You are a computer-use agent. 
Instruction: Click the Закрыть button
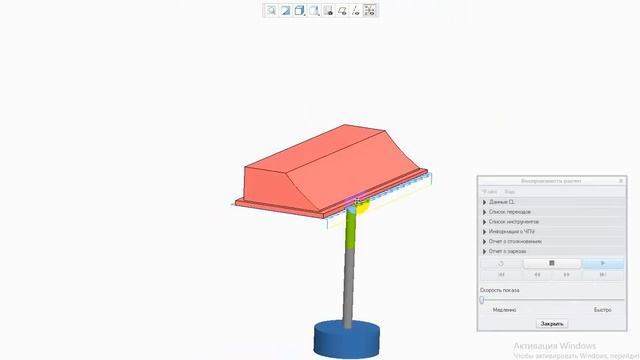tap(552, 324)
